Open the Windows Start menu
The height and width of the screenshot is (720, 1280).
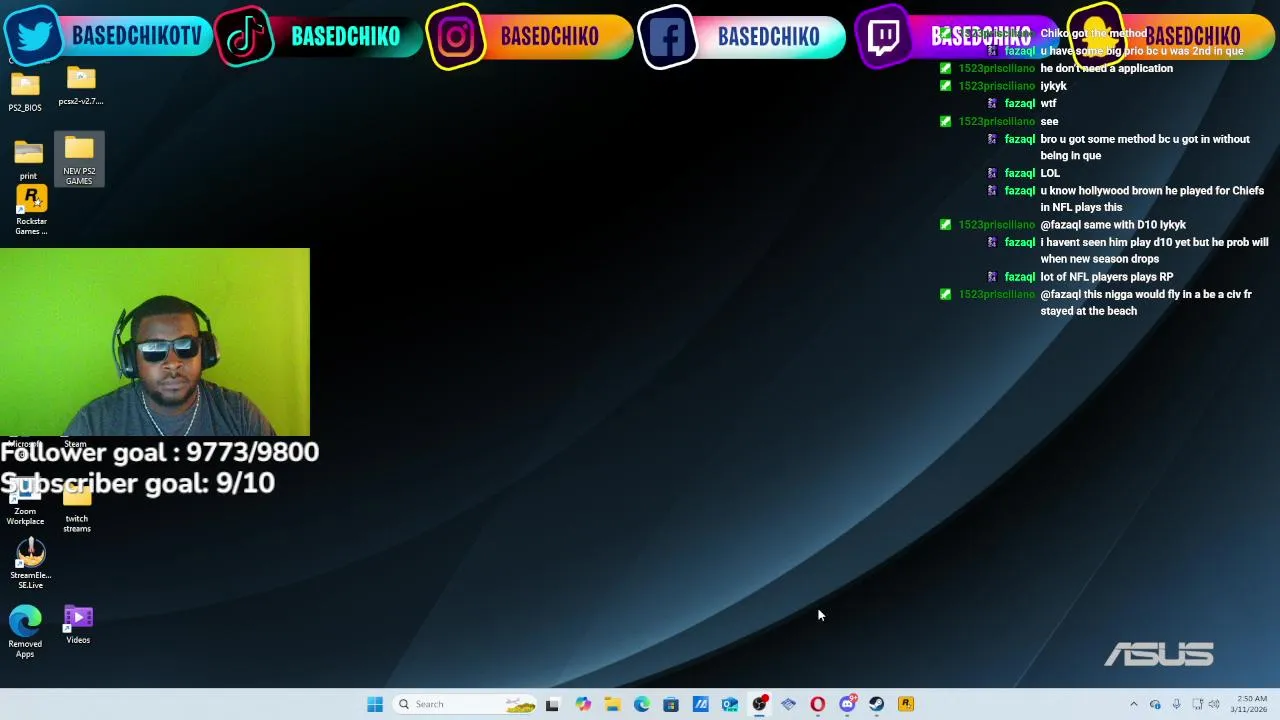coord(375,704)
